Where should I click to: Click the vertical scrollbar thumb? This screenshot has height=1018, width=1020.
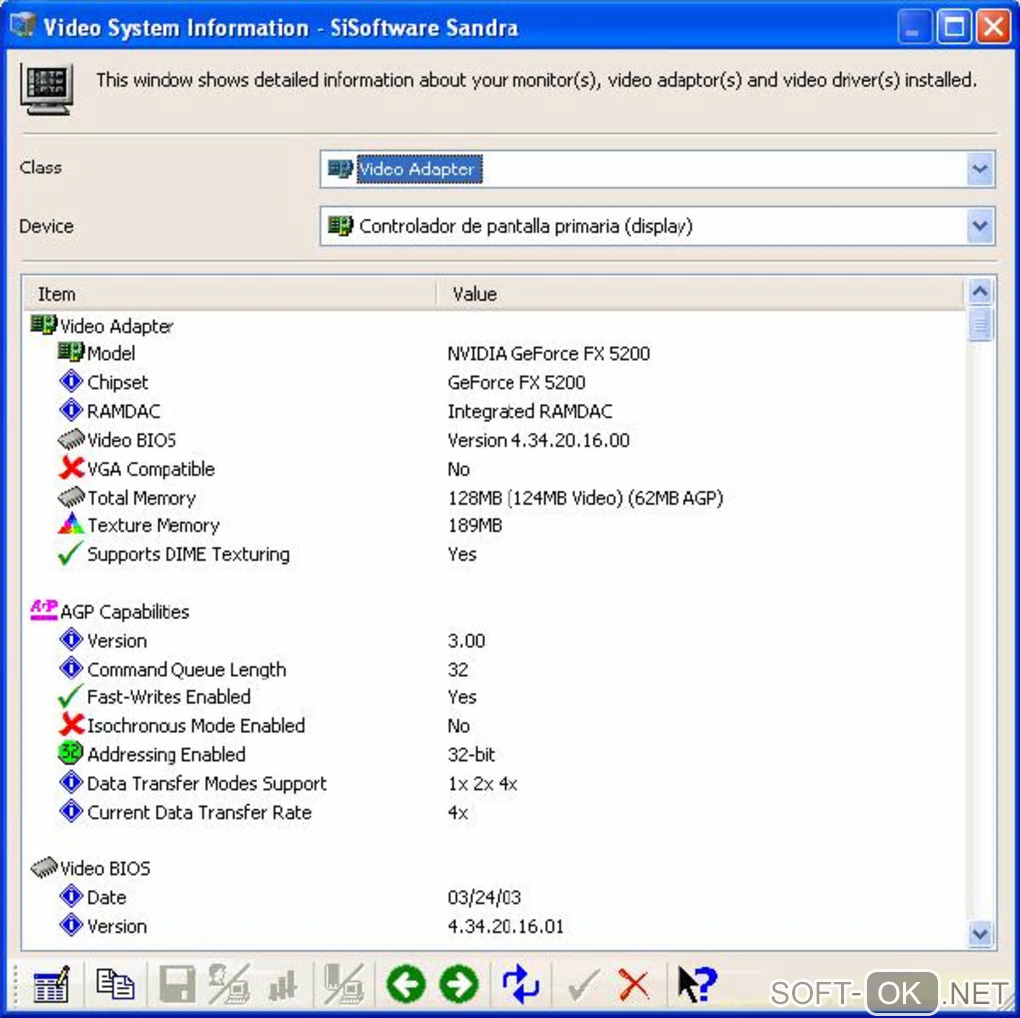[x=980, y=325]
